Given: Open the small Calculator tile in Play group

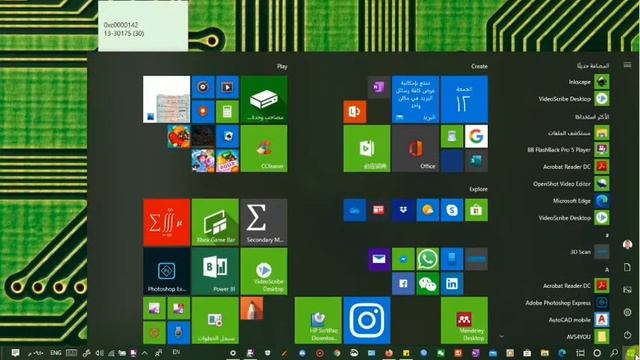Looking at the screenshot, I should pos(227,111).
